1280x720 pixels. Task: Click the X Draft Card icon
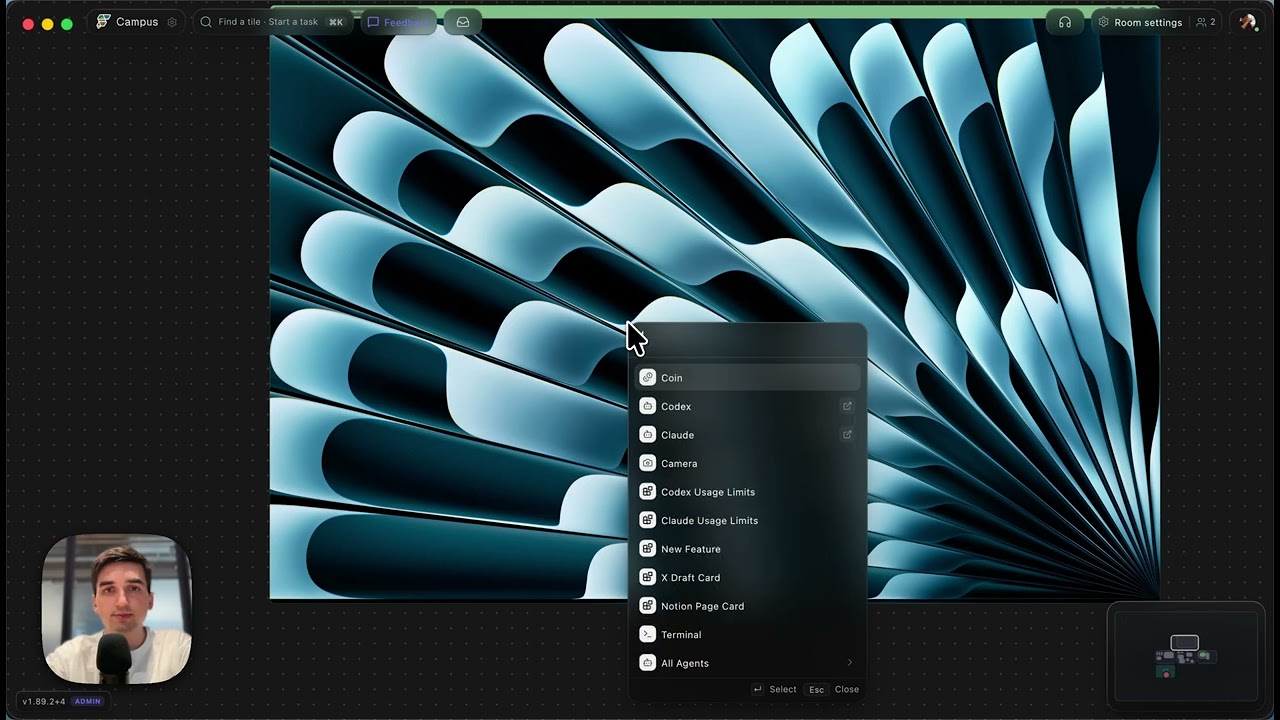(647, 577)
